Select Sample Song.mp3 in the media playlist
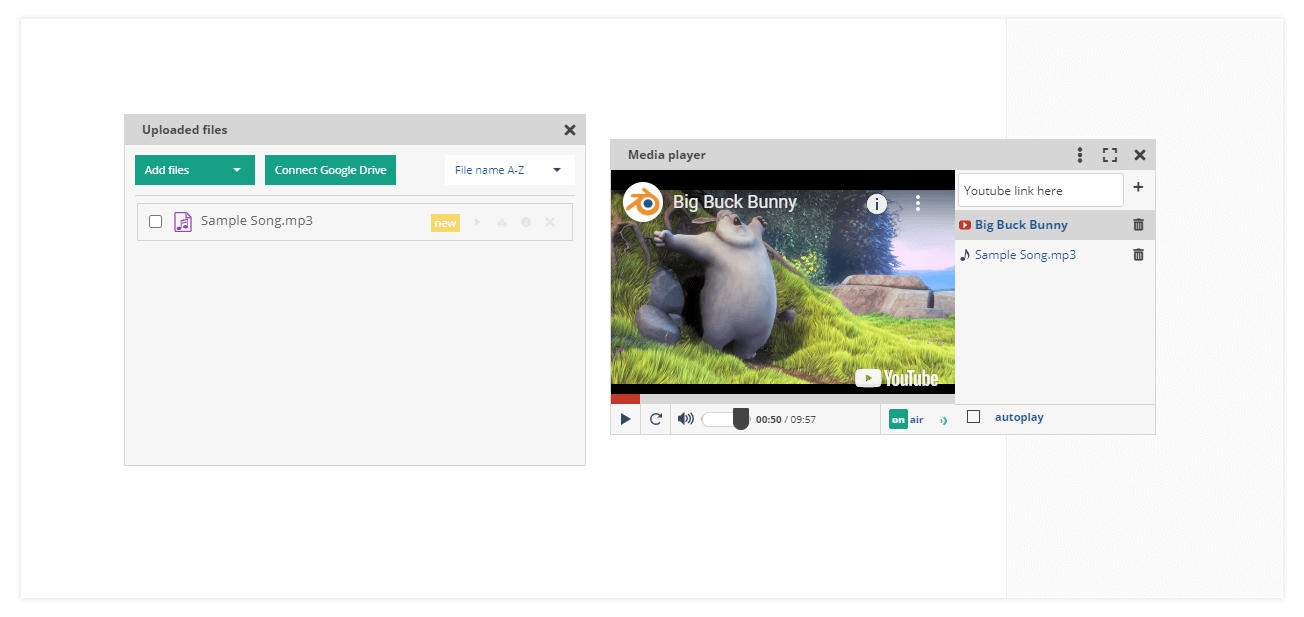 click(1025, 255)
